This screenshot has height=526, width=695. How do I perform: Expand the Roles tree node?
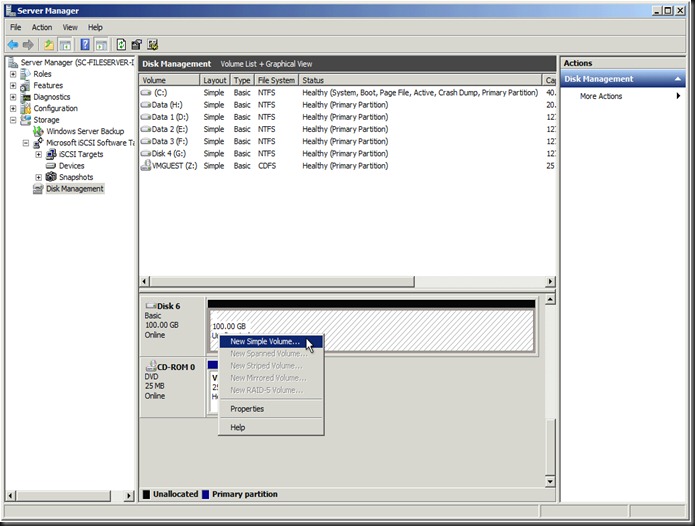tap(13, 74)
